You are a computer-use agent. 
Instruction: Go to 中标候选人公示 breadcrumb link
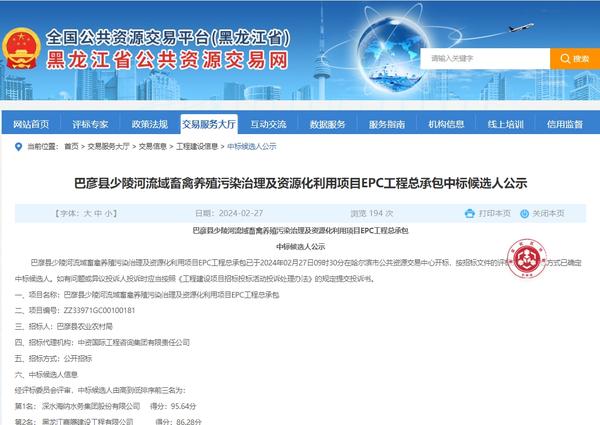coord(252,147)
